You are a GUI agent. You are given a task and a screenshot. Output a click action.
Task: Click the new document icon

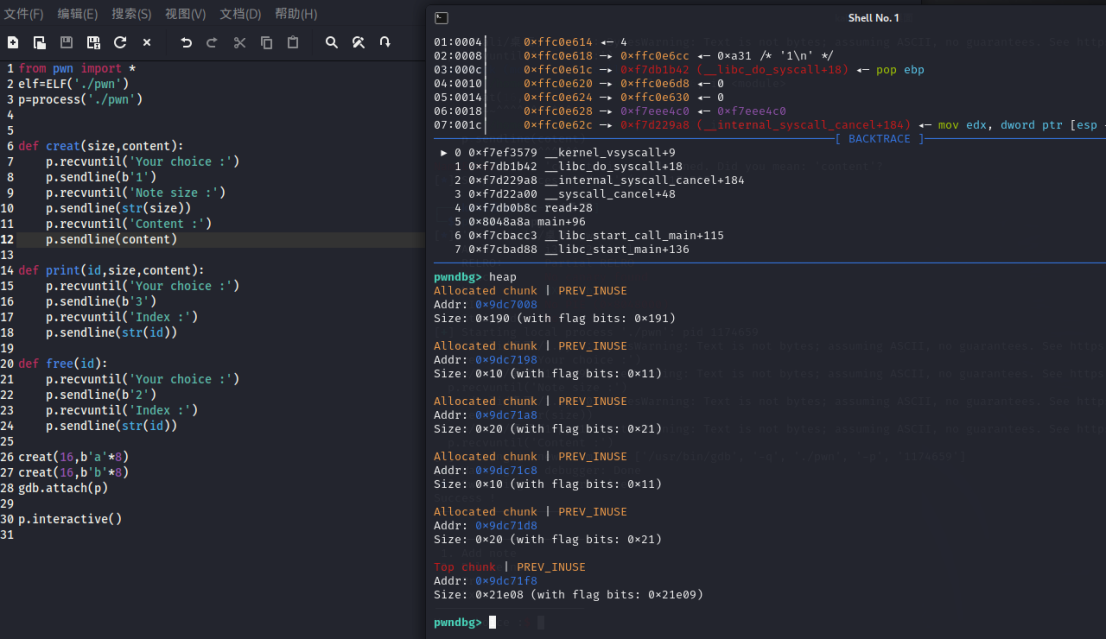[13, 43]
